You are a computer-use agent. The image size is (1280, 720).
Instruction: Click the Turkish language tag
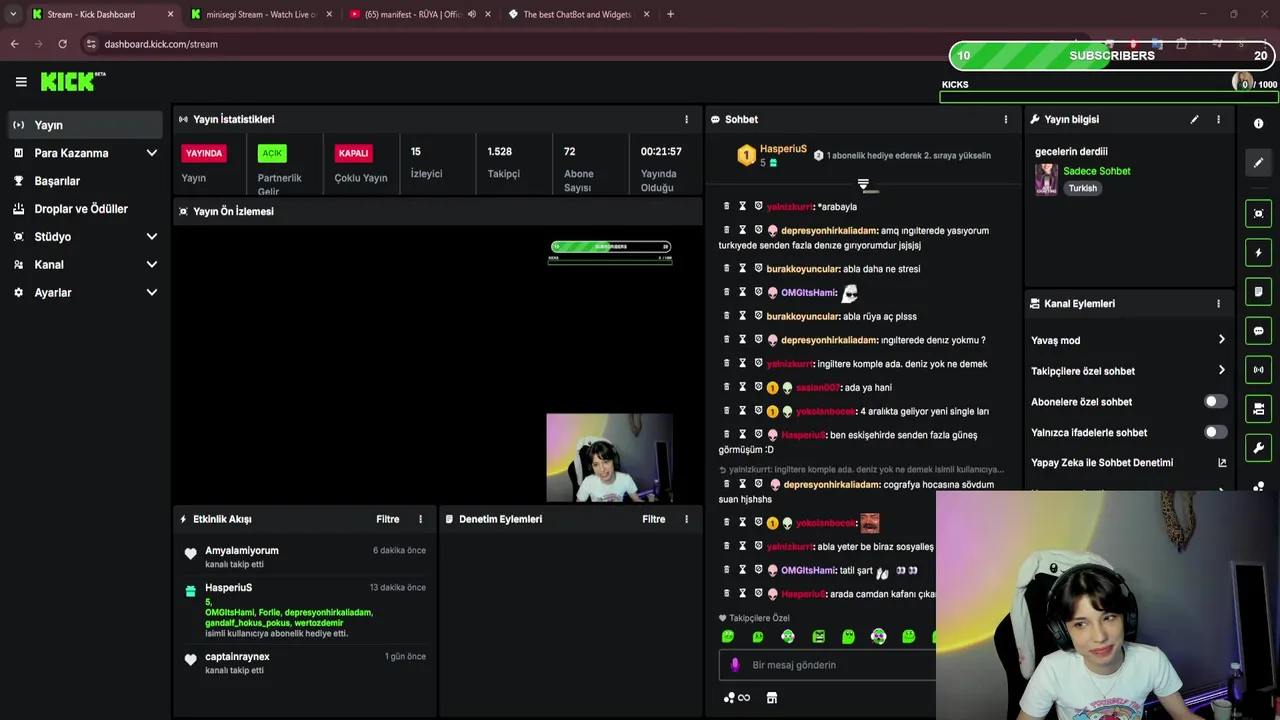1082,188
